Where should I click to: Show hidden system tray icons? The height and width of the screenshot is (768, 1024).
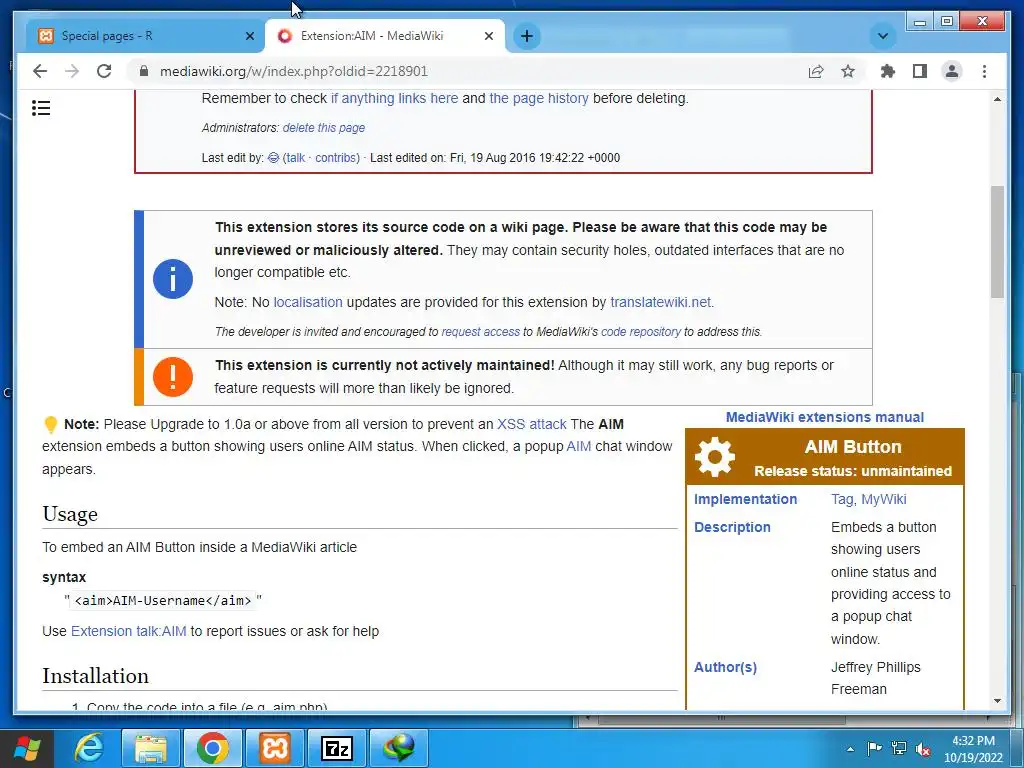click(x=850, y=749)
